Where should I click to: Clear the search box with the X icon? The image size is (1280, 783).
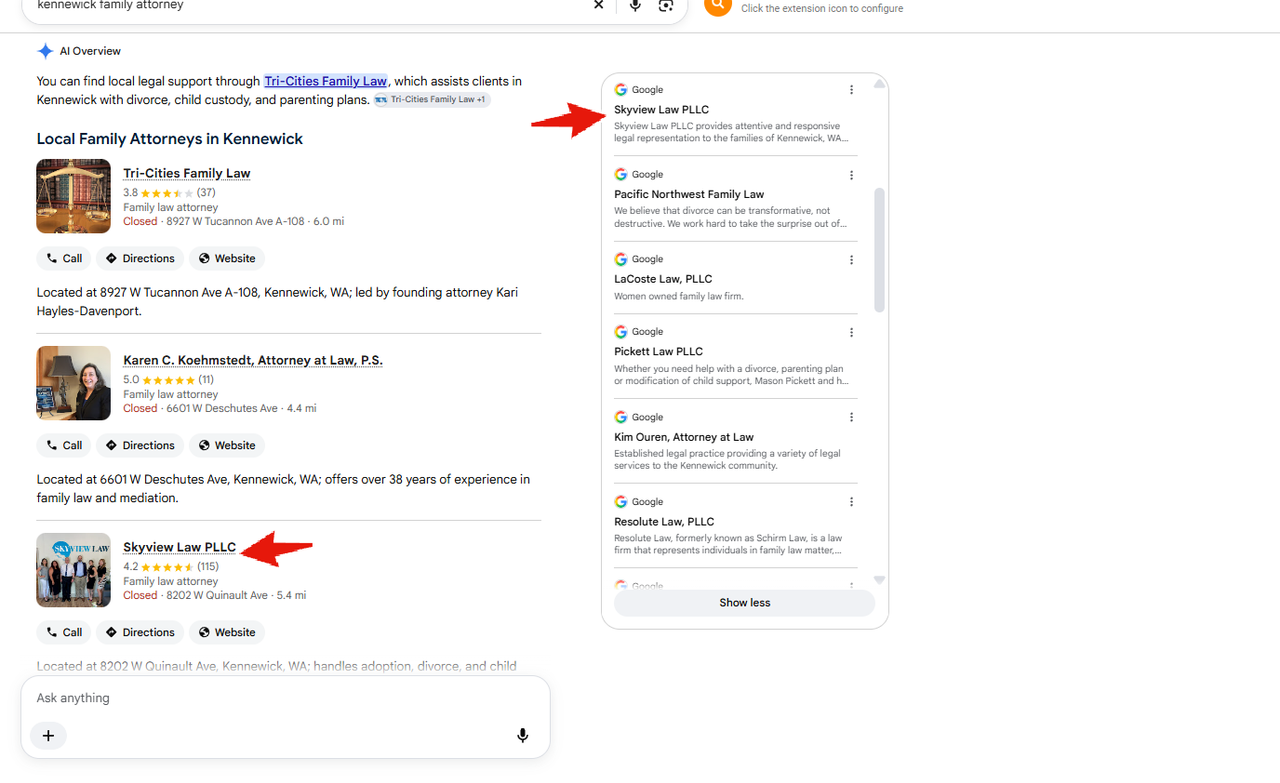click(599, 5)
